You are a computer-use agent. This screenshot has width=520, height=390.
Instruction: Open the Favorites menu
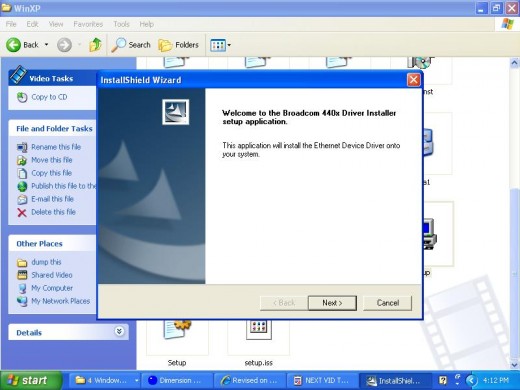pos(88,24)
